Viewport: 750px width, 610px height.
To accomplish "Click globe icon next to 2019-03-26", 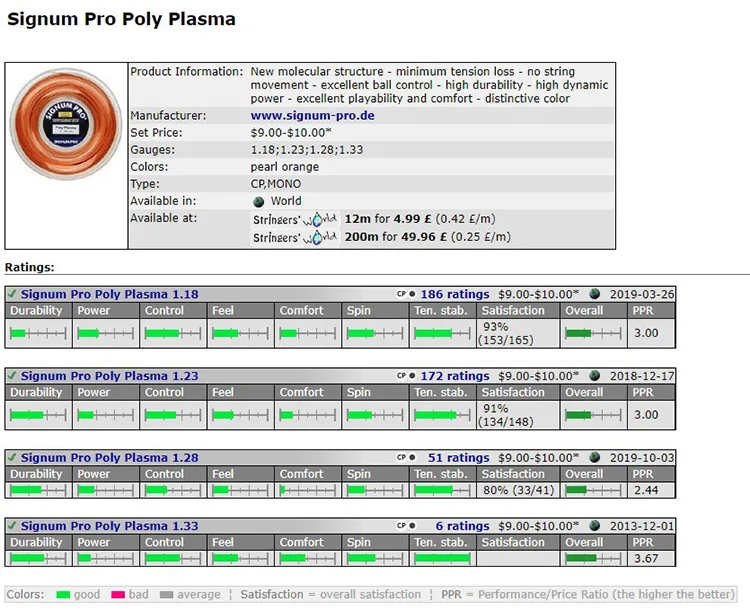I will (x=595, y=294).
